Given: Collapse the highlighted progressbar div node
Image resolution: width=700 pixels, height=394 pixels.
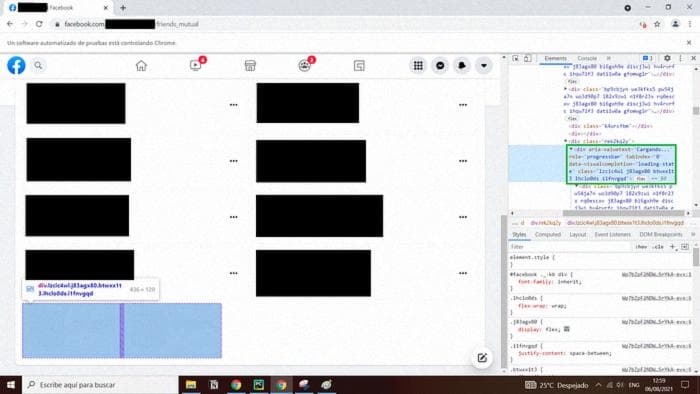Looking at the screenshot, I should (x=571, y=149).
